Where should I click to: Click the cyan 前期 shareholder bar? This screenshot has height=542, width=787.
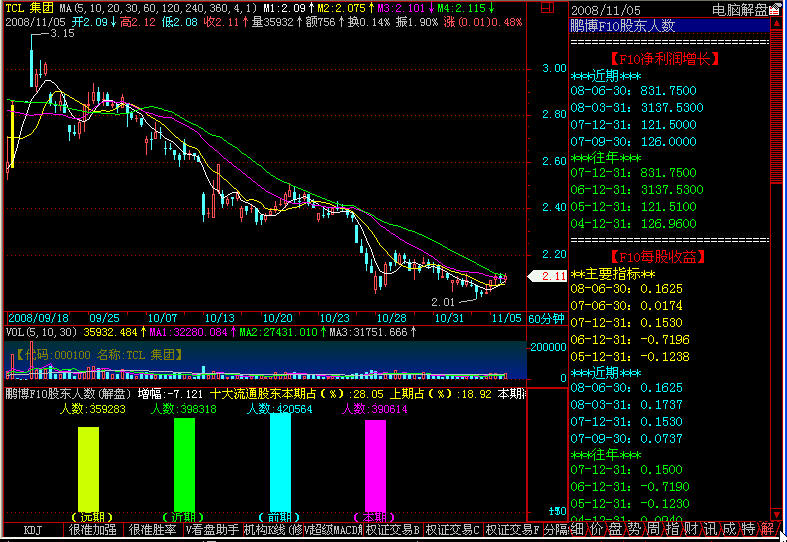[x=280, y=462]
